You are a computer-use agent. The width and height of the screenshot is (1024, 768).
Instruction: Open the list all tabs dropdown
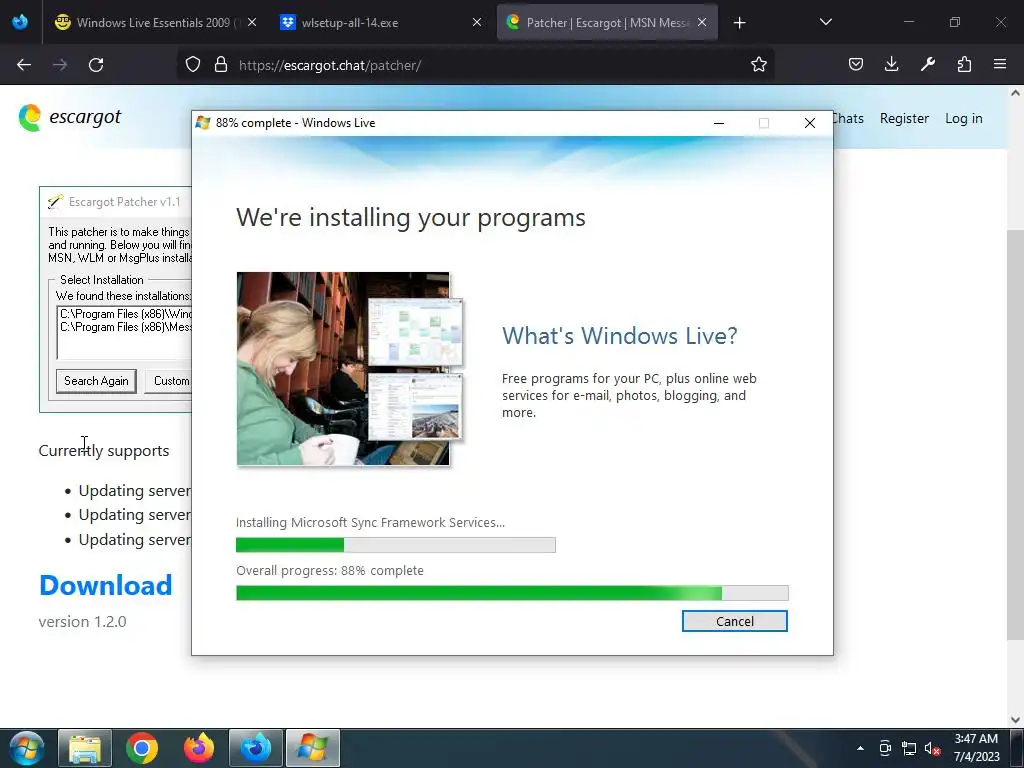click(825, 22)
